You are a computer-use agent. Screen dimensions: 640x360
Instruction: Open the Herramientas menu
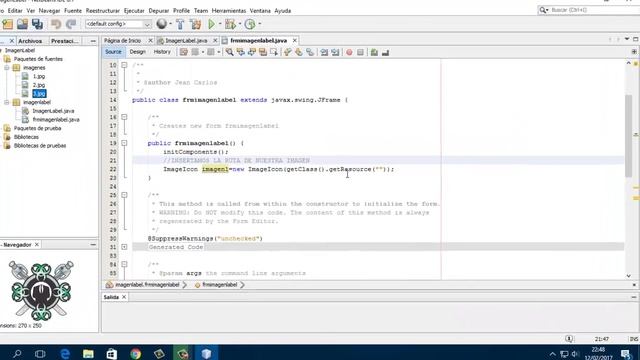coord(229,11)
